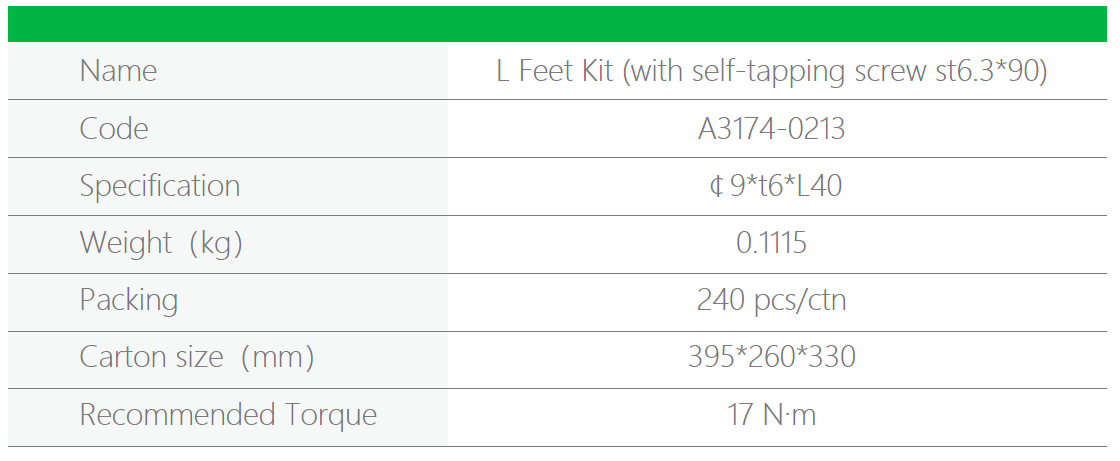The image size is (1120, 461).
Task: Click the ¢ symbol in the specification value
Action: tap(716, 187)
